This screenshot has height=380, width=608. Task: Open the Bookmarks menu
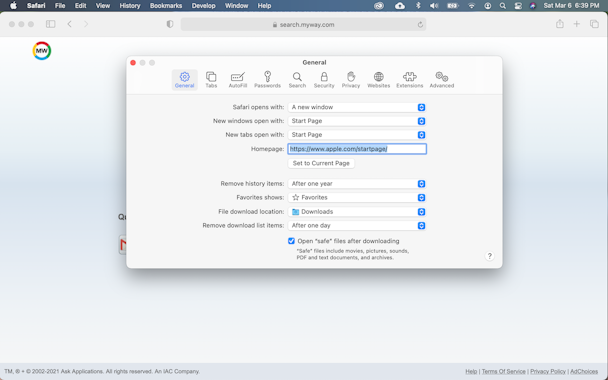(x=166, y=6)
